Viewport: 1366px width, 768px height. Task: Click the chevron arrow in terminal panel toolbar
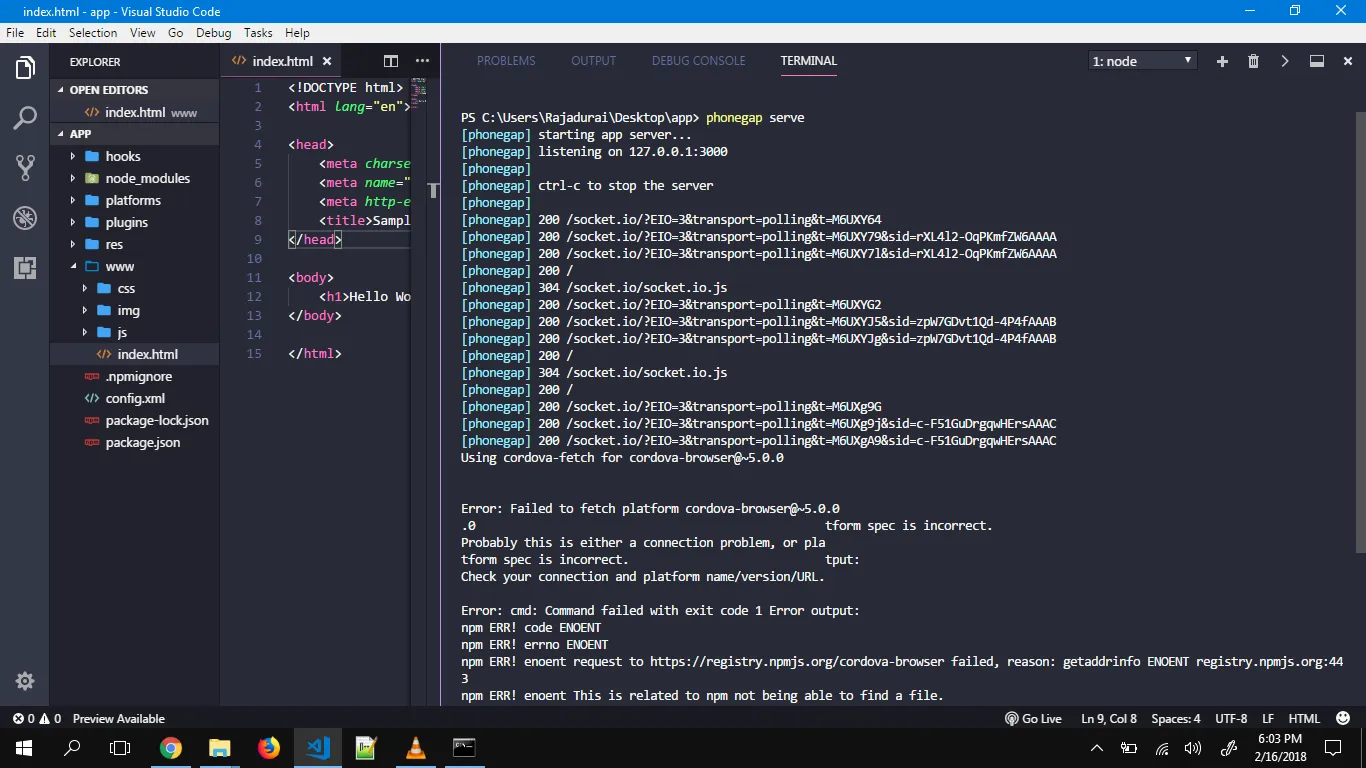pos(1285,61)
